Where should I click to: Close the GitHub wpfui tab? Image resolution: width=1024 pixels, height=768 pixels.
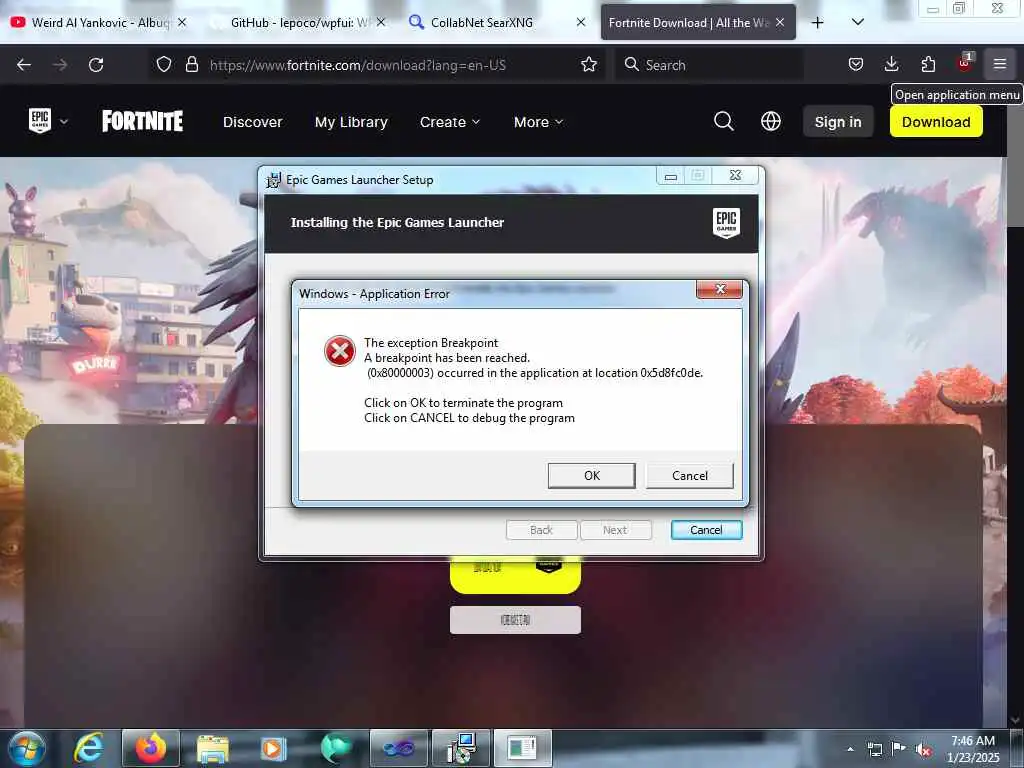pos(381,22)
